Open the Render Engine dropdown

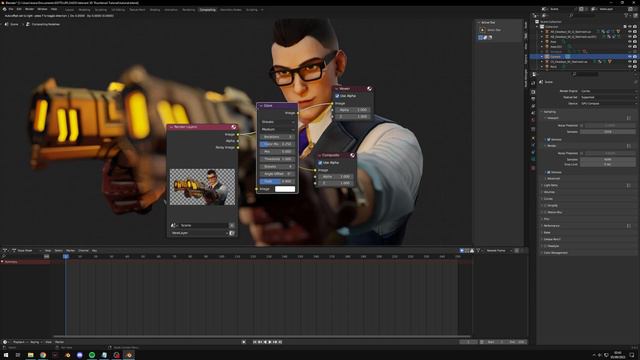608,91
